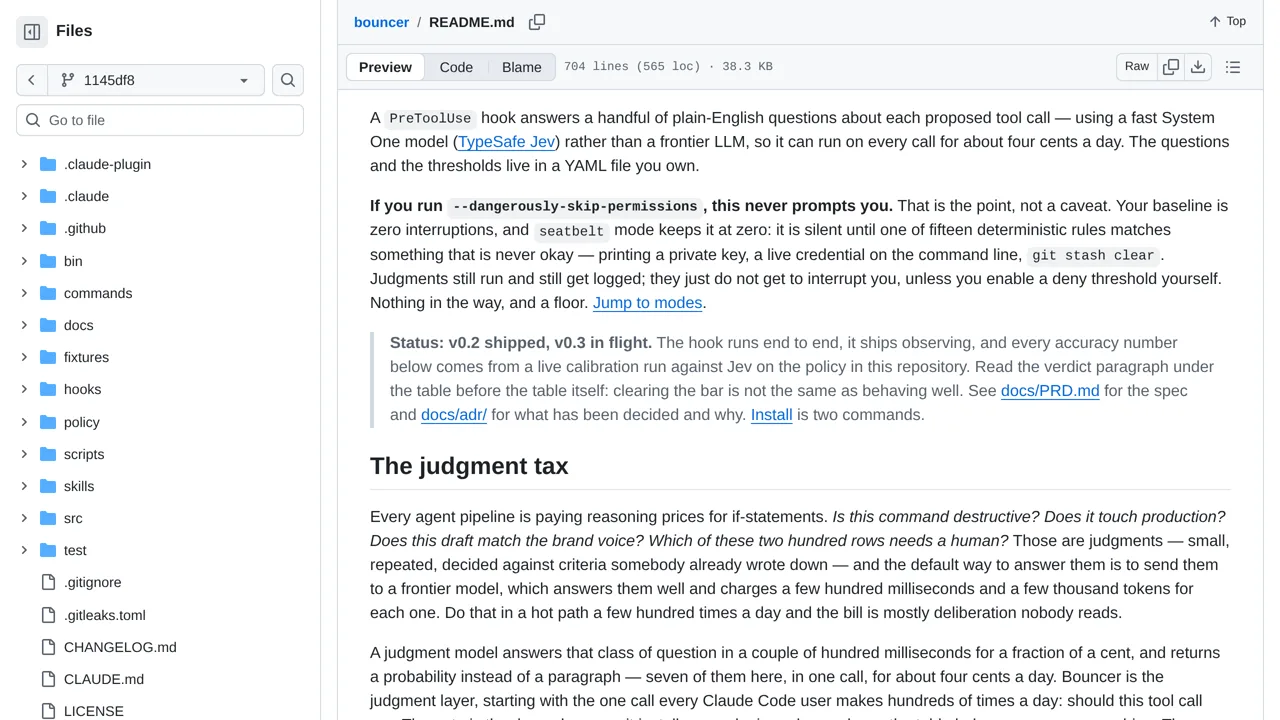Switch to the Blame view
Image resolution: width=1280 pixels, height=720 pixels.
[x=521, y=67]
